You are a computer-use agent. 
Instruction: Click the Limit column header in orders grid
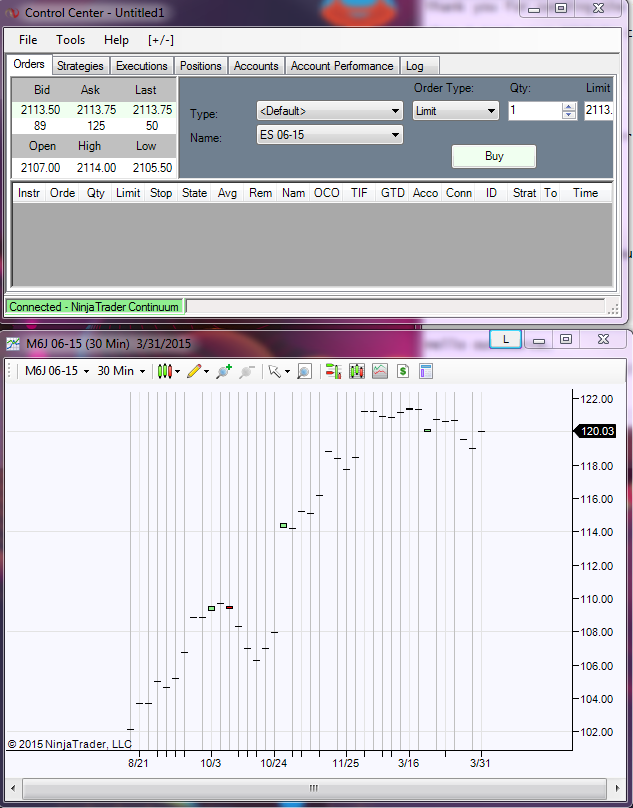click(x=128, y=193)
